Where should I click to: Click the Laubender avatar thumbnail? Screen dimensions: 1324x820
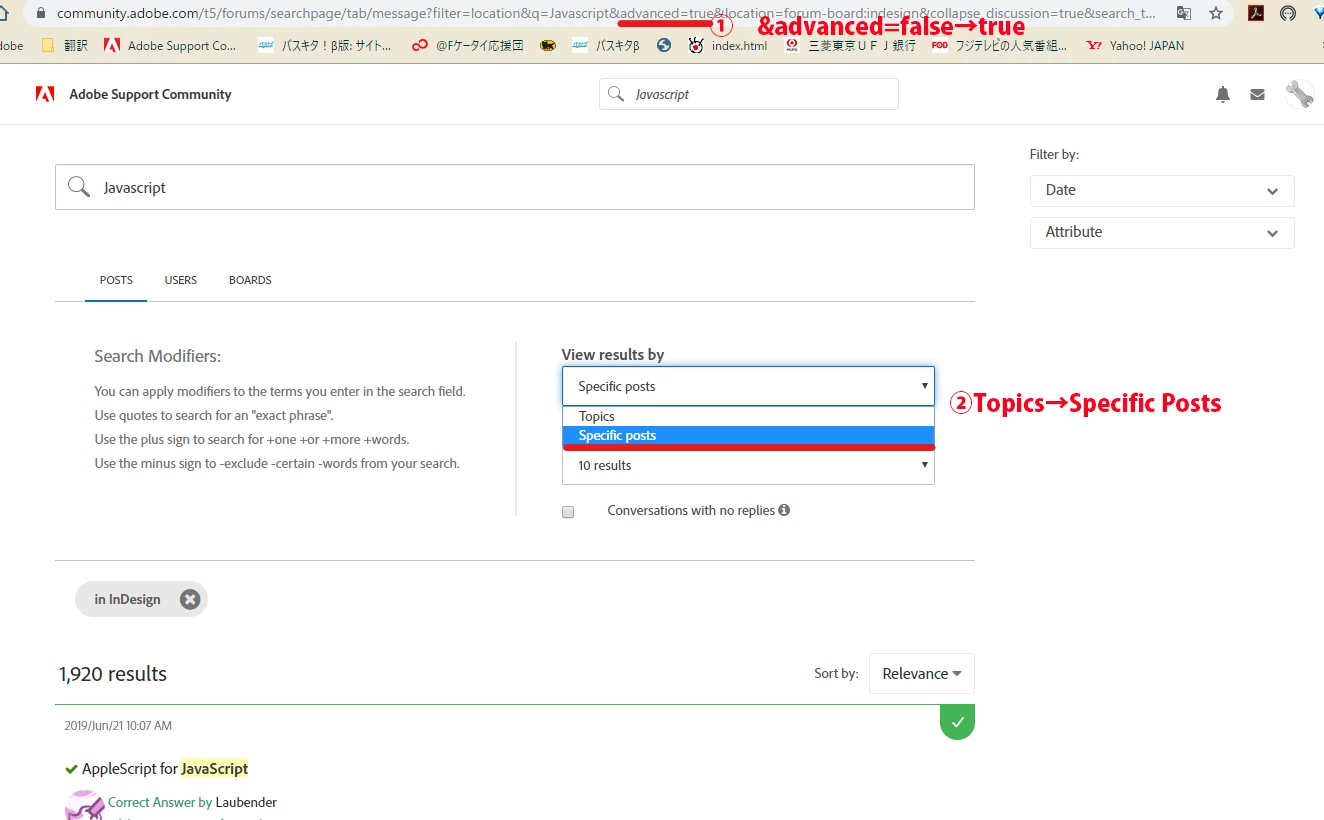84,806
